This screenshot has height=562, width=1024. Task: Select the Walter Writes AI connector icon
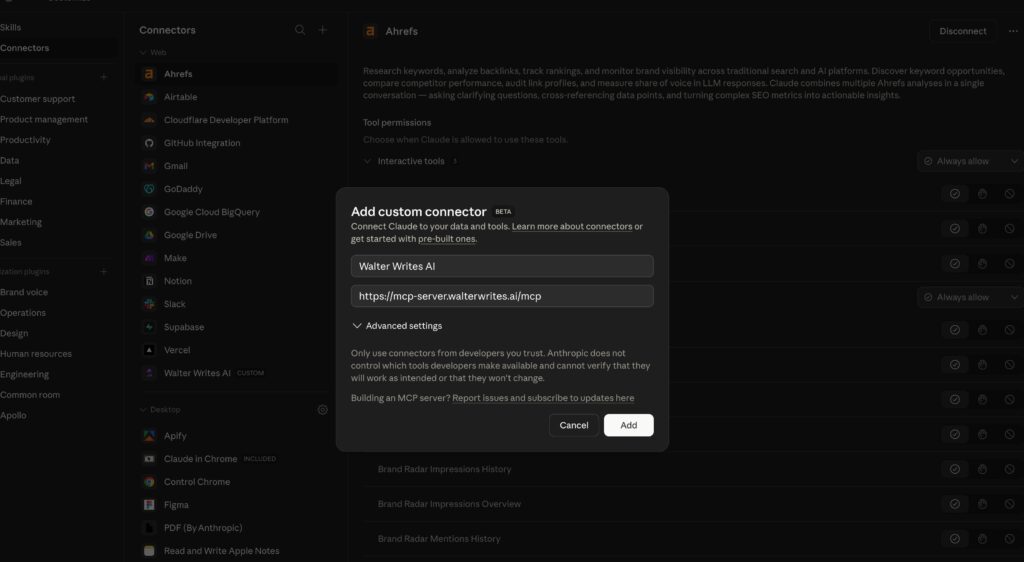point(149,373)
